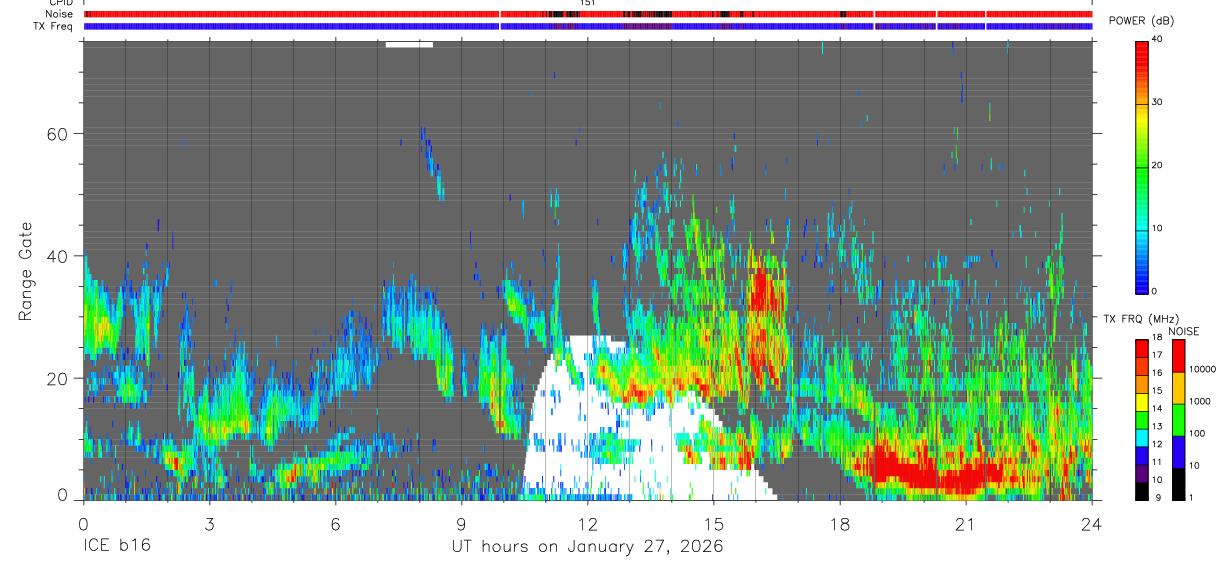Pick the green 13–14 MHz frequency swatch

(x=1142, y=419)
